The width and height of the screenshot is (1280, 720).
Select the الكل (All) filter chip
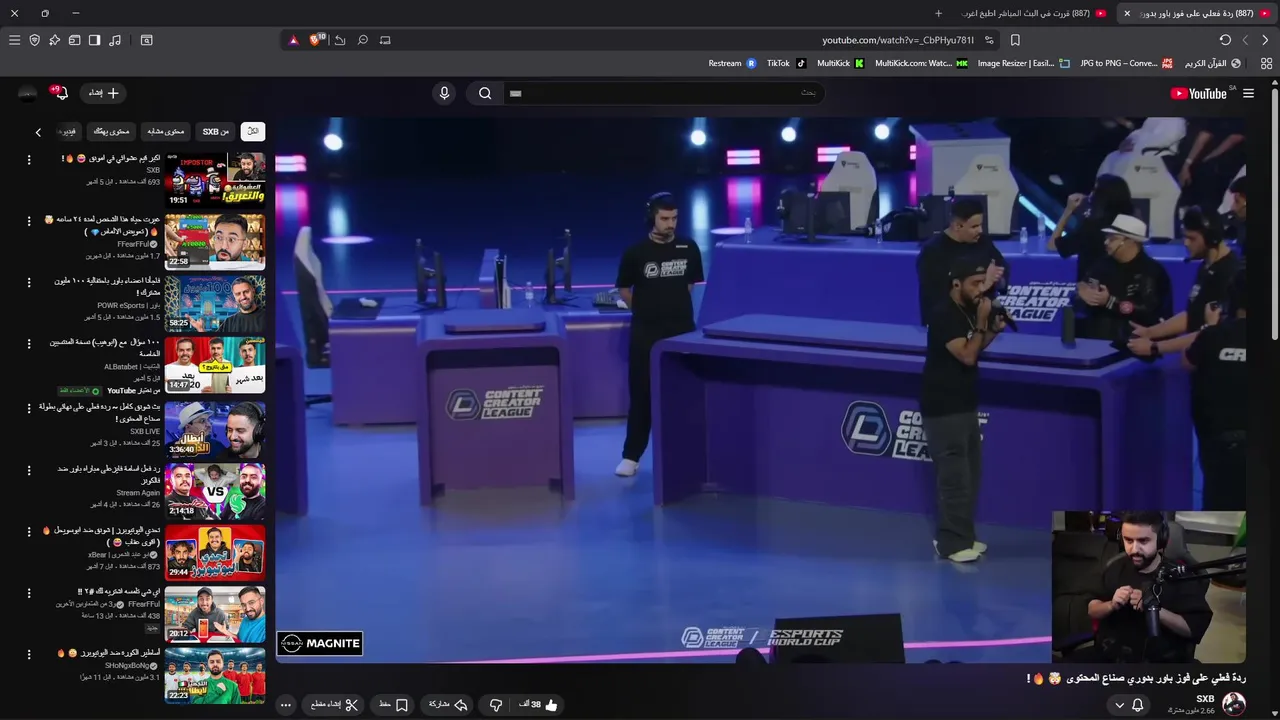tap(253, 131)
